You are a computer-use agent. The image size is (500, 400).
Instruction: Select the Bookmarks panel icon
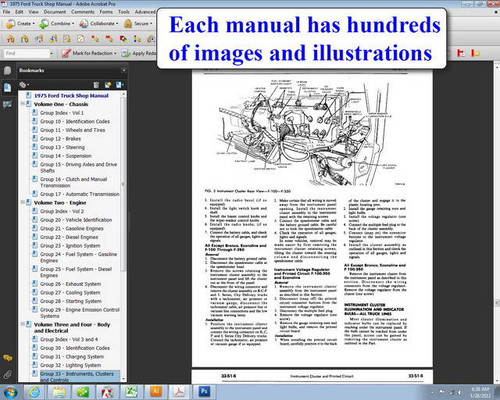[7, 88]
